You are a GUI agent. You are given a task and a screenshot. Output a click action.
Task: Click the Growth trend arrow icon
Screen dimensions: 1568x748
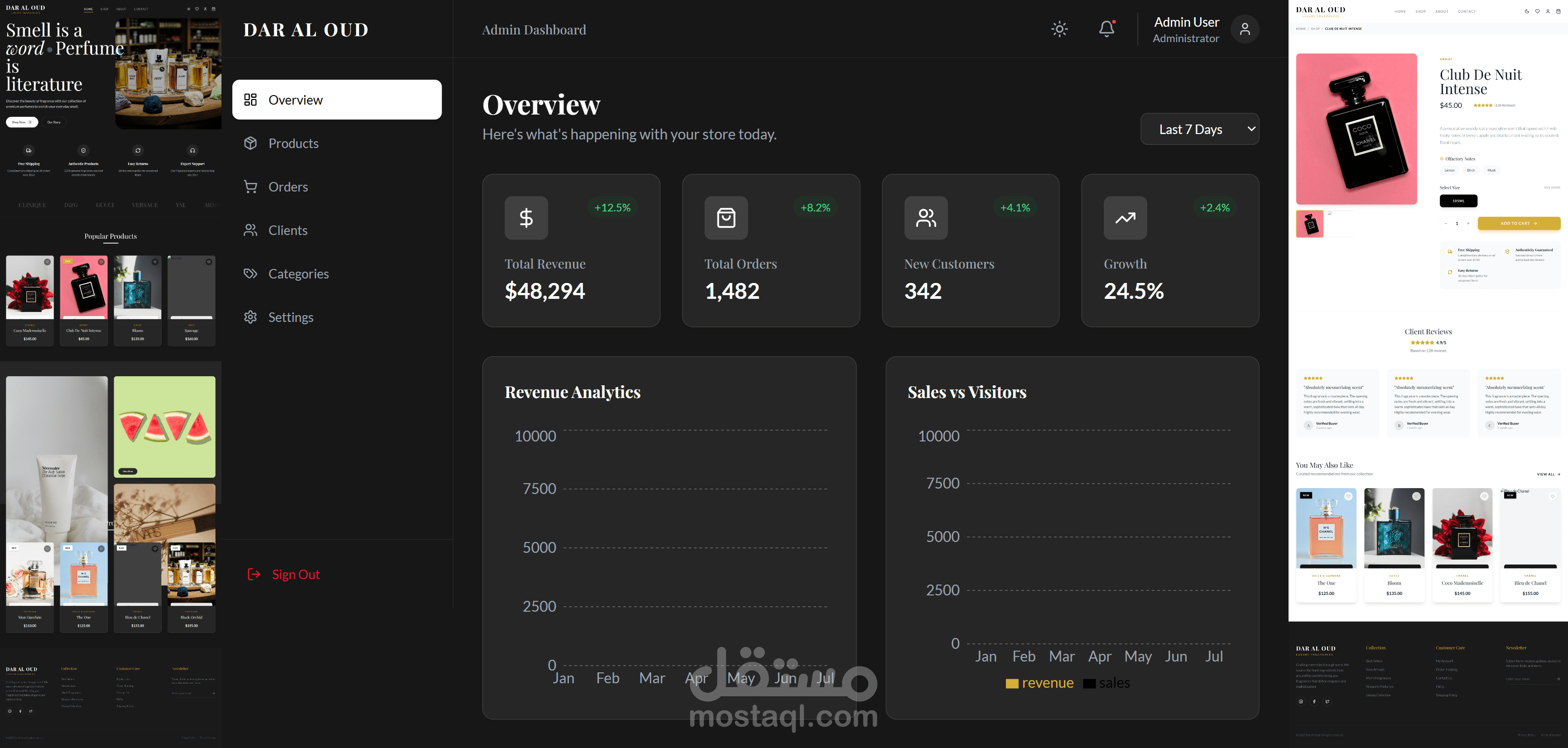[1125, 218]
